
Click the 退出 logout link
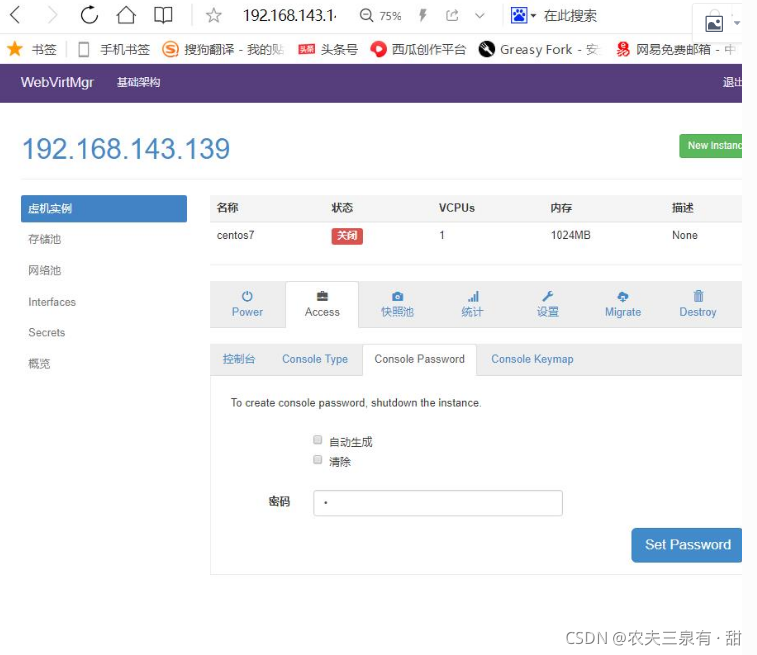click(x=732, y=83)
